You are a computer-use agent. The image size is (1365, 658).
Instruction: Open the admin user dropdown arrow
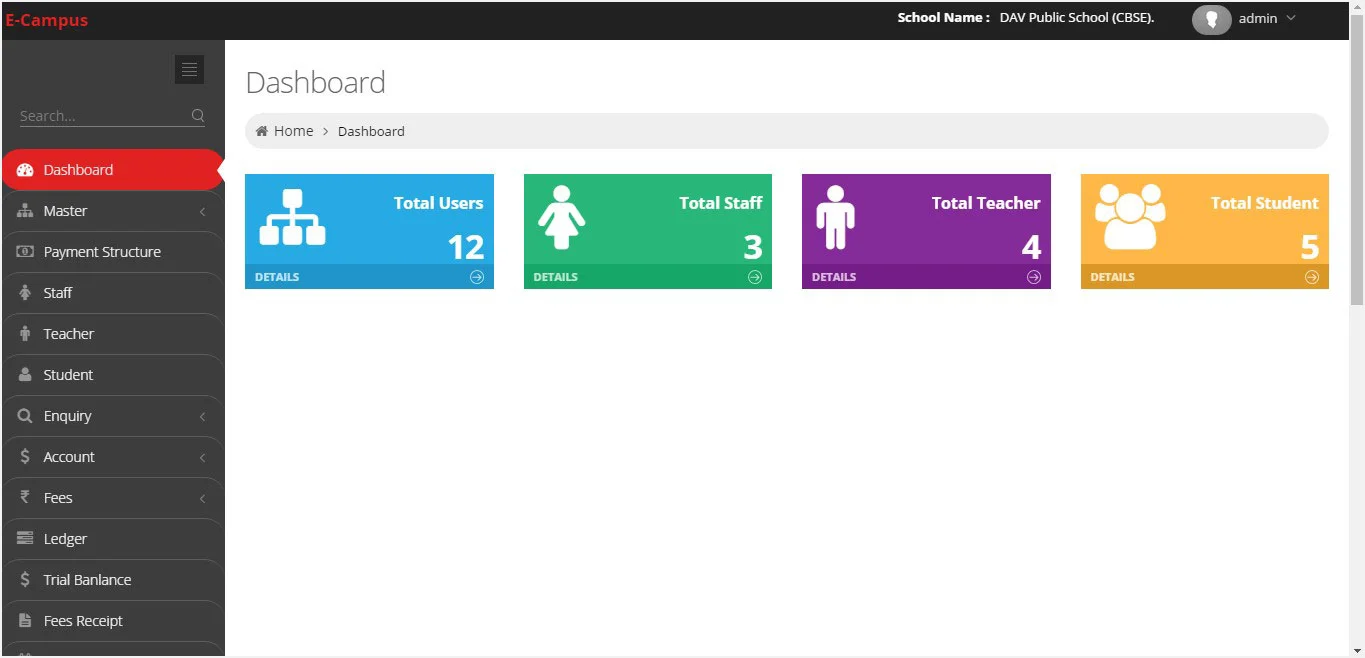click(x=1291, y=19)
